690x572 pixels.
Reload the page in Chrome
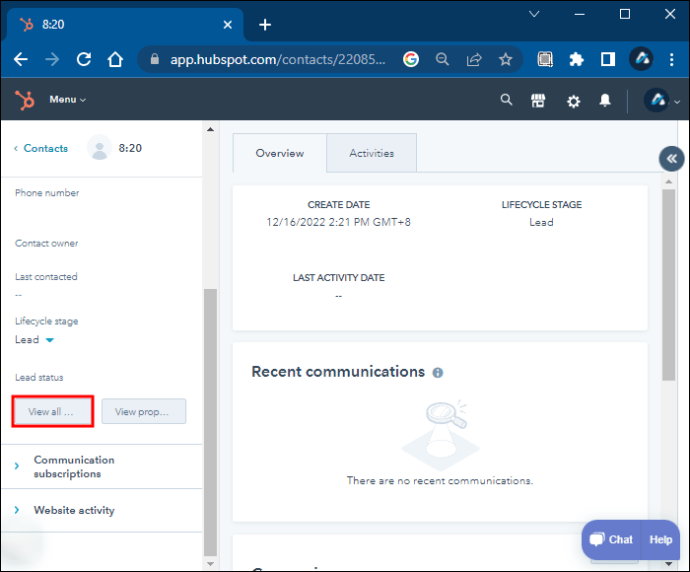(x=84, y=59)
